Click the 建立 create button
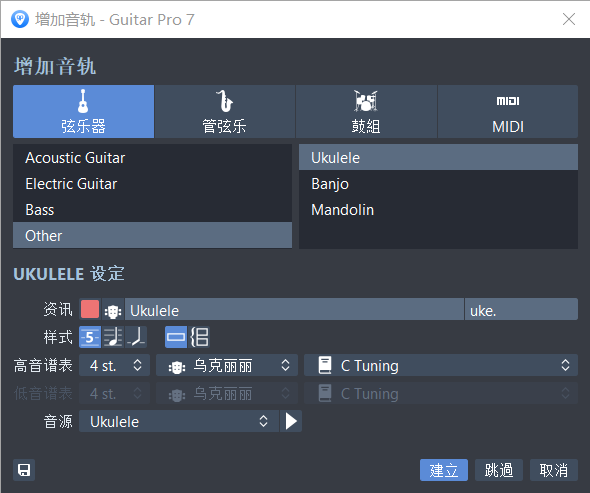 444,470
